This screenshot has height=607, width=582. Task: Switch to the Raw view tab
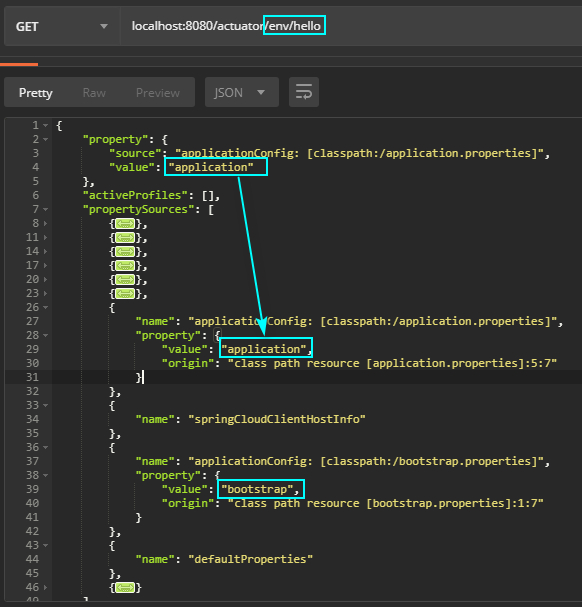pyautogui.click(x=94, y=93)
